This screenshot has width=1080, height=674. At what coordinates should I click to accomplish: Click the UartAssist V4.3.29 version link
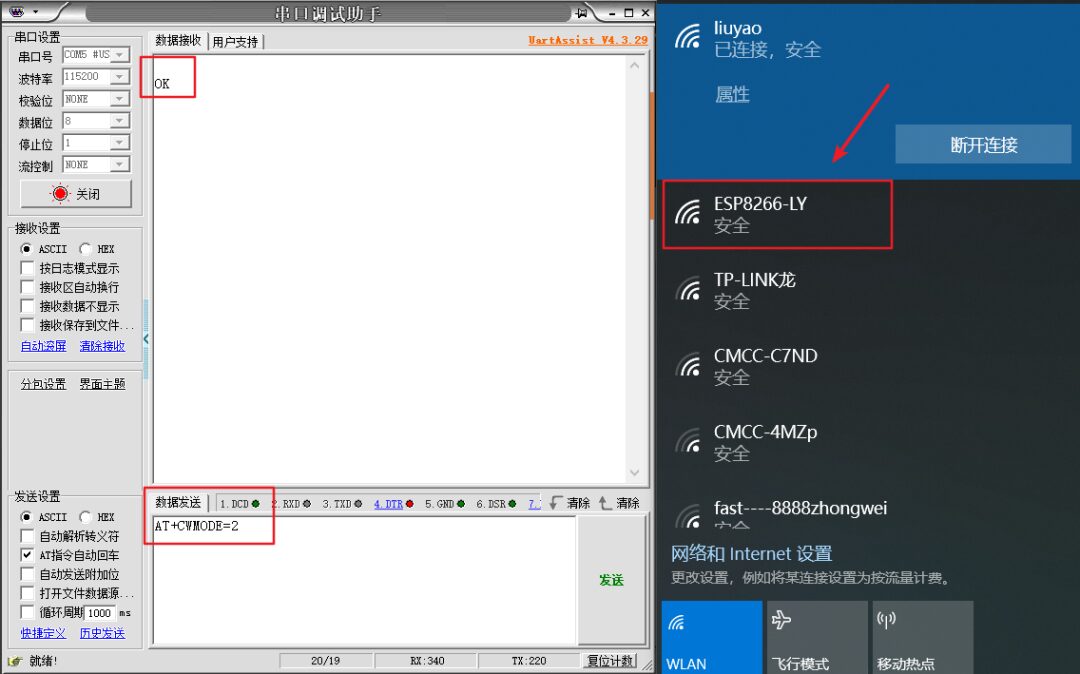click(588, 40)
